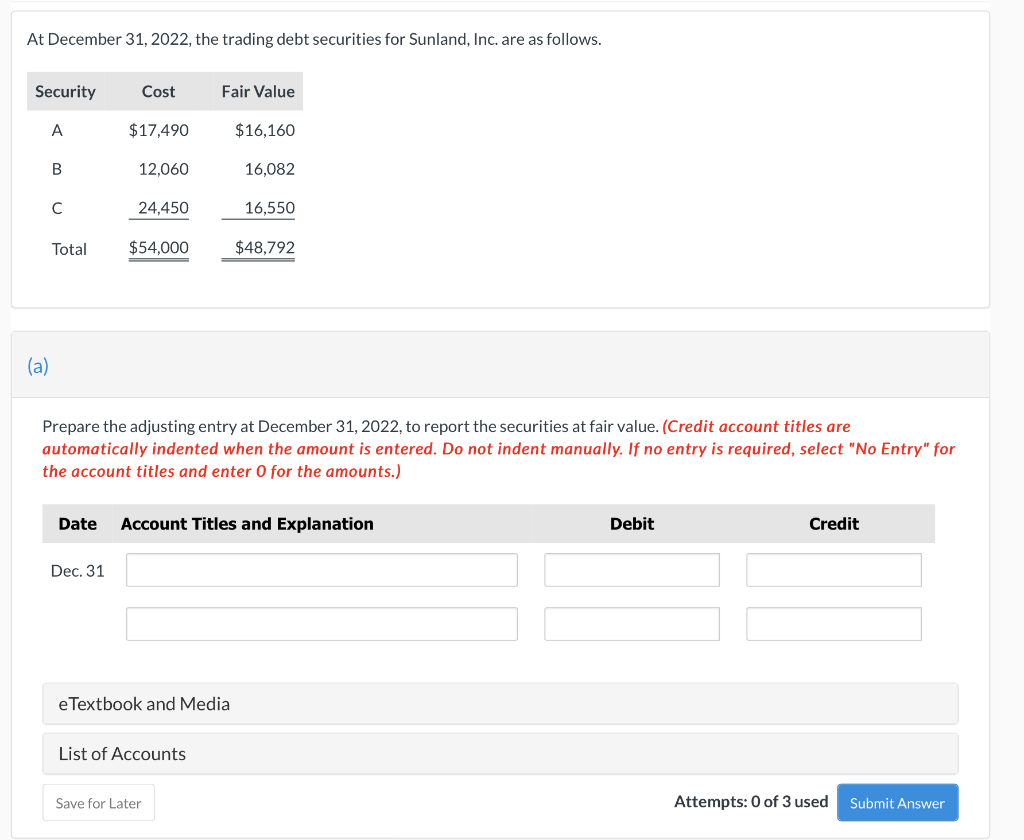1024x840 pixels.
Task: Click the Cost column header
Action: [x=159, y=91]
